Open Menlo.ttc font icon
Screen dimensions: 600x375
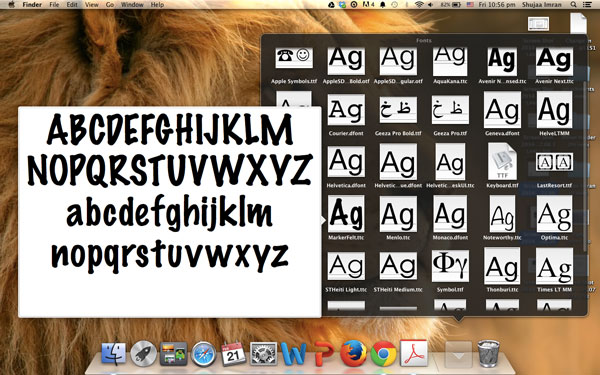click(398, 214)
